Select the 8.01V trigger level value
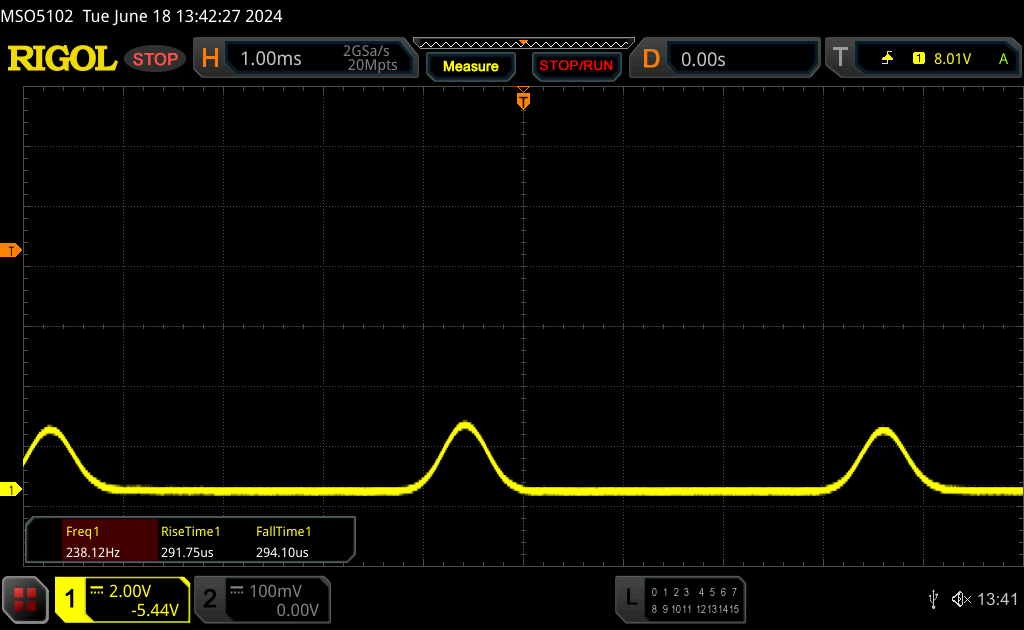The width and height of the screenshot is (1024, 630). click(952, 59)
